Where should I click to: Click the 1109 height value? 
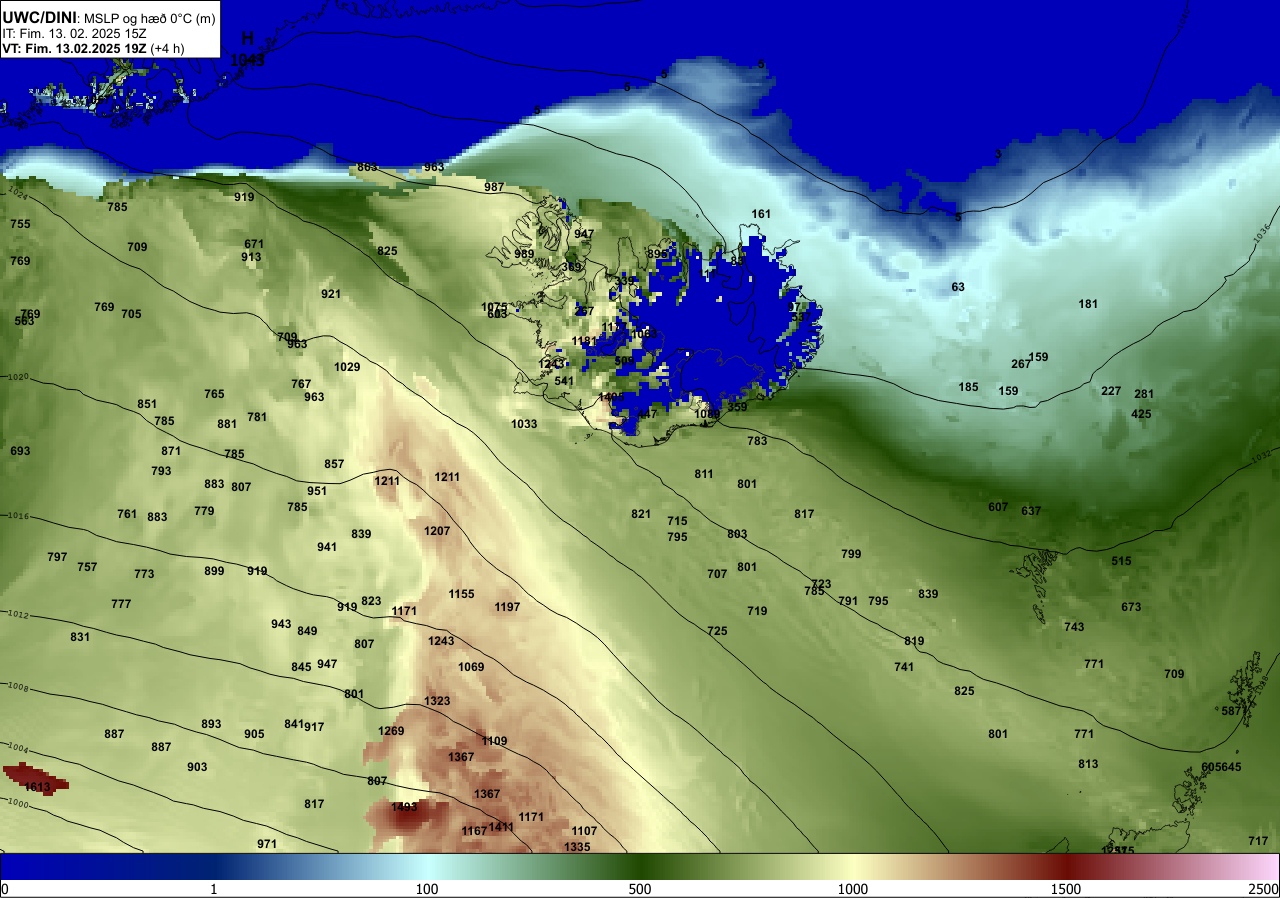click(x=494, y=741)
